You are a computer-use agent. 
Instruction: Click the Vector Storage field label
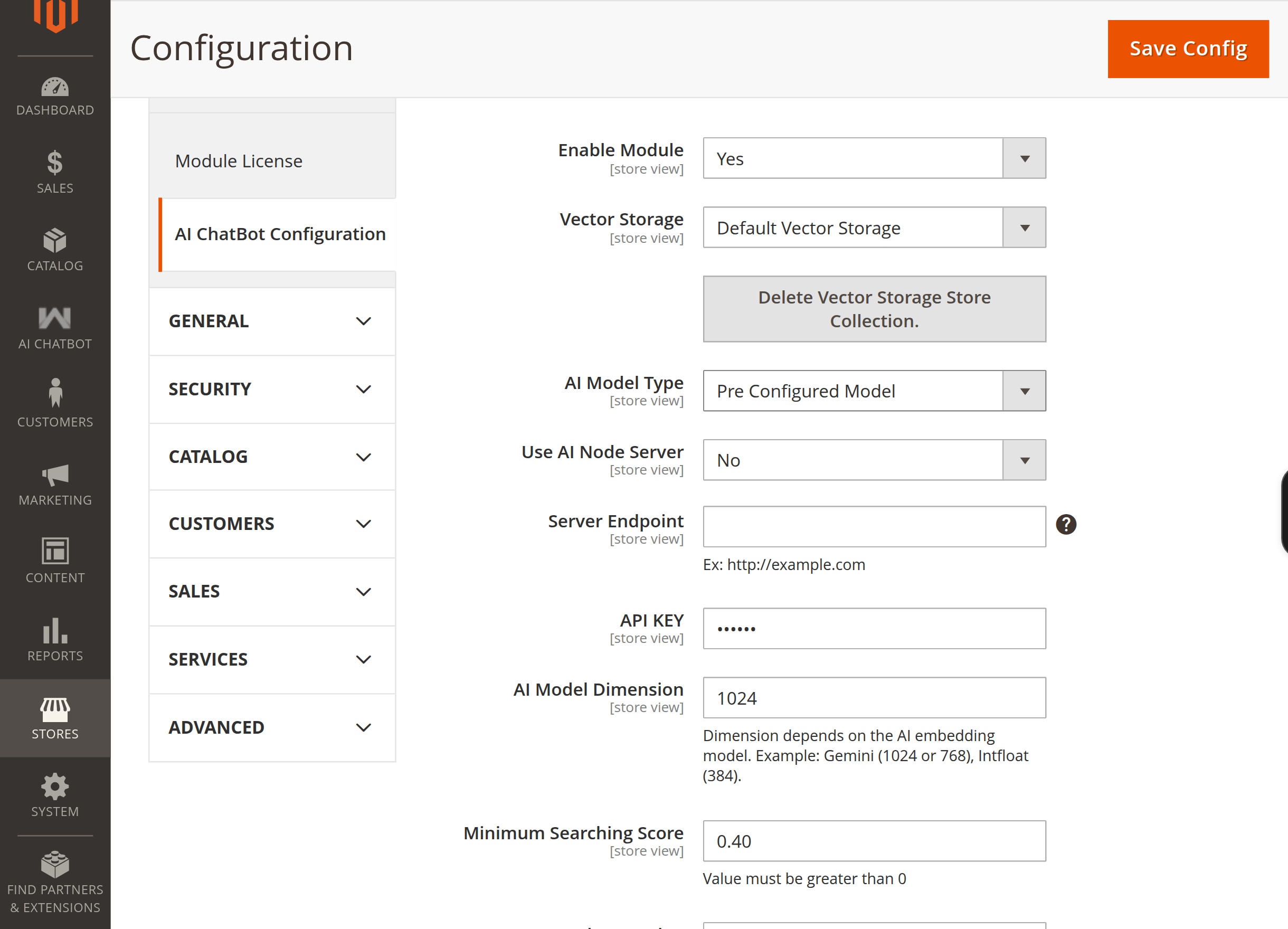click(x=621, y=219)
